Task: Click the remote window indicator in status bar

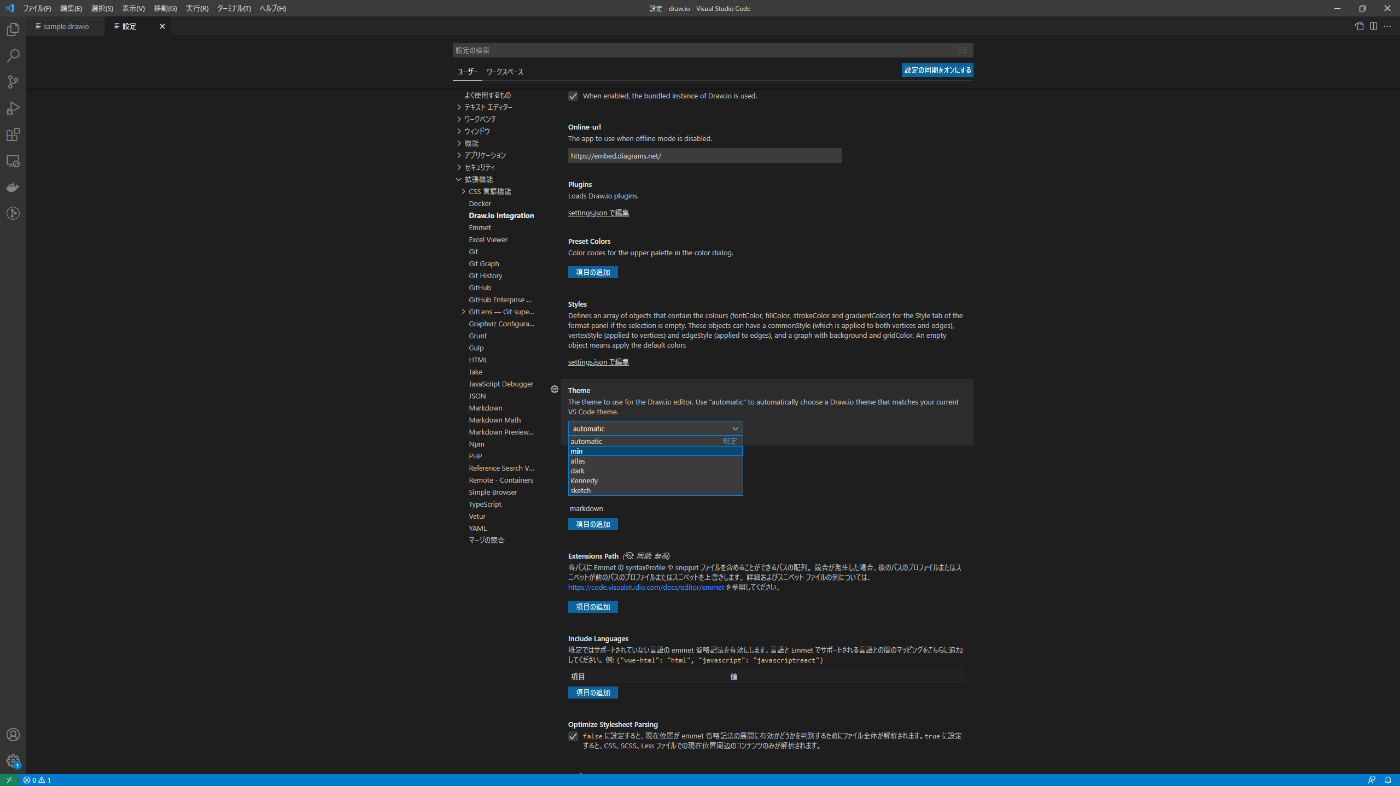Action: 9,780
